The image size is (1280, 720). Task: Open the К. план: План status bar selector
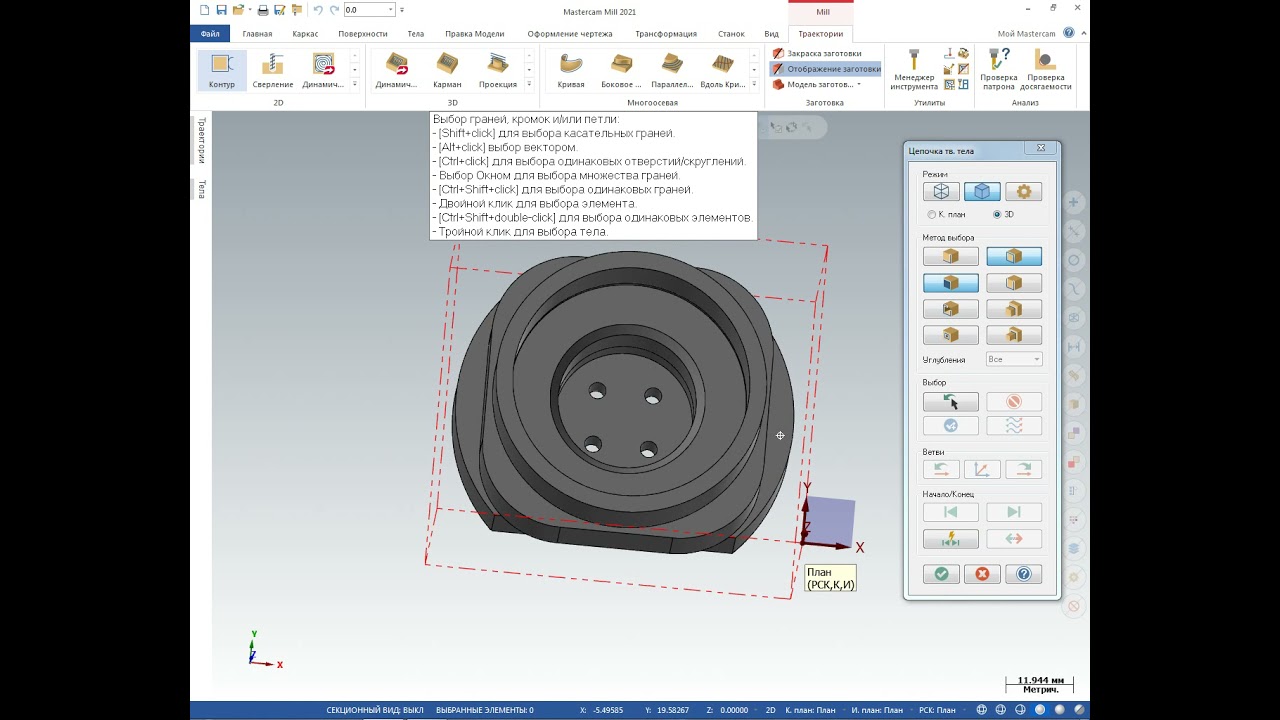tap(811, 710)
